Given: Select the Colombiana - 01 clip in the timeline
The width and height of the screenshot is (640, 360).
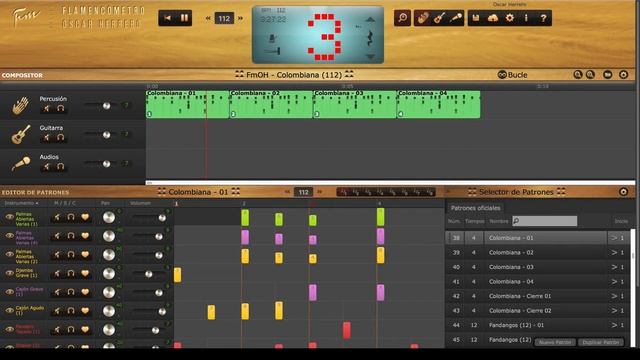Looking at the screenshot, I should (x=188, y=104).
